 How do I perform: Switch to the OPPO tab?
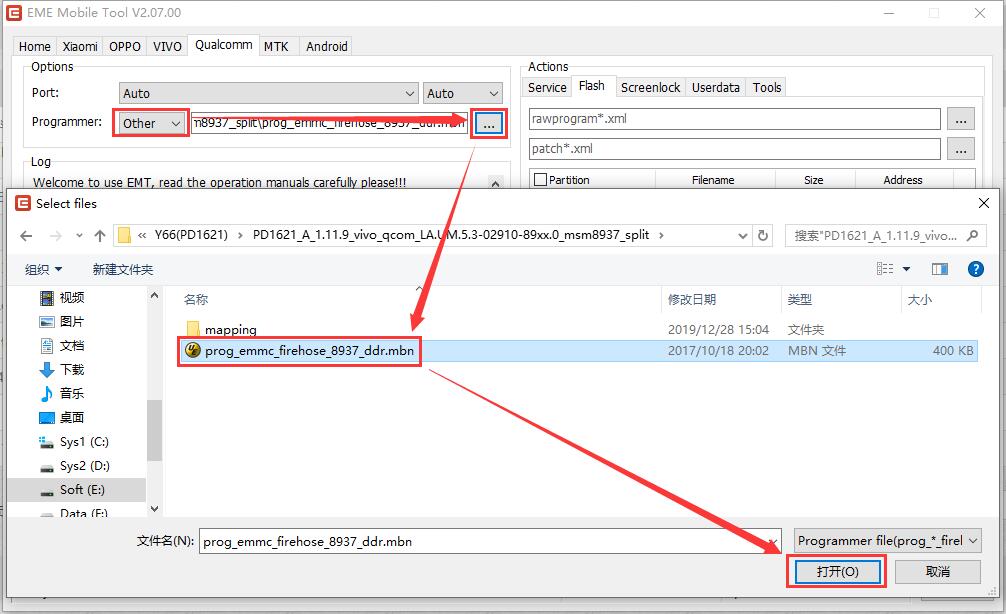pos(124,46)
